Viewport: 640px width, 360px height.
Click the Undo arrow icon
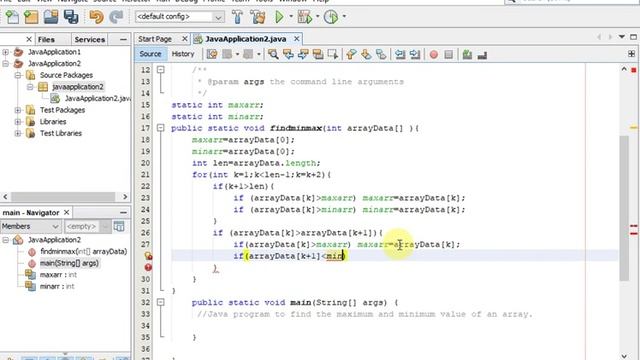point(96,17)
